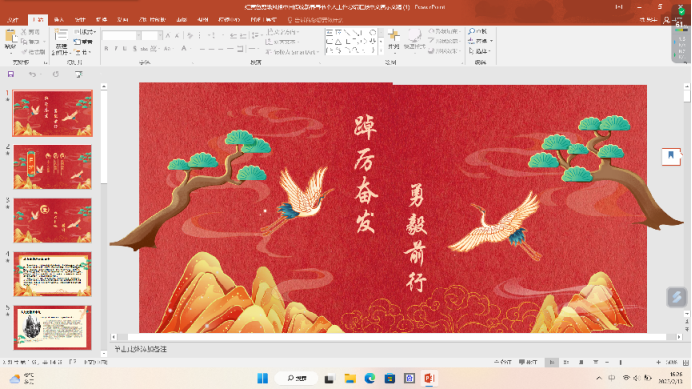Toggle the notes pane in status bar
This screenshot has height=389, width=692.
coord(502,362)
